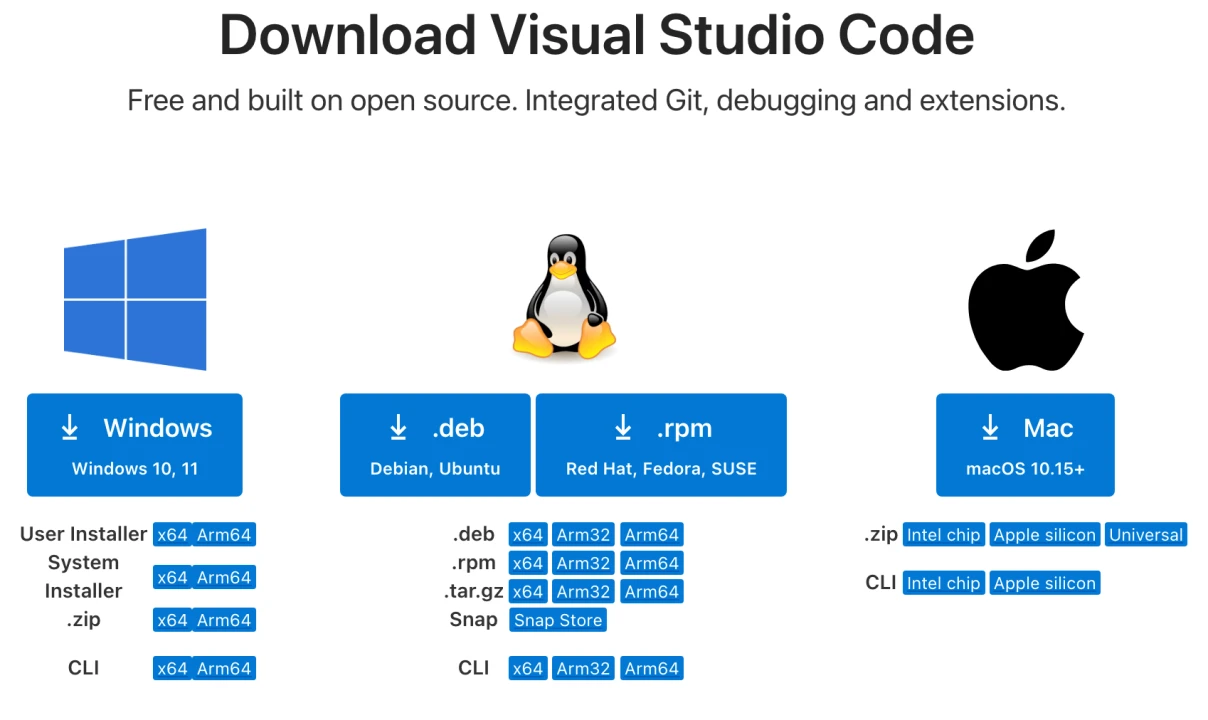
Task: Pick Arm64 in the Linux .rpm row
Action: pos(652,563)
